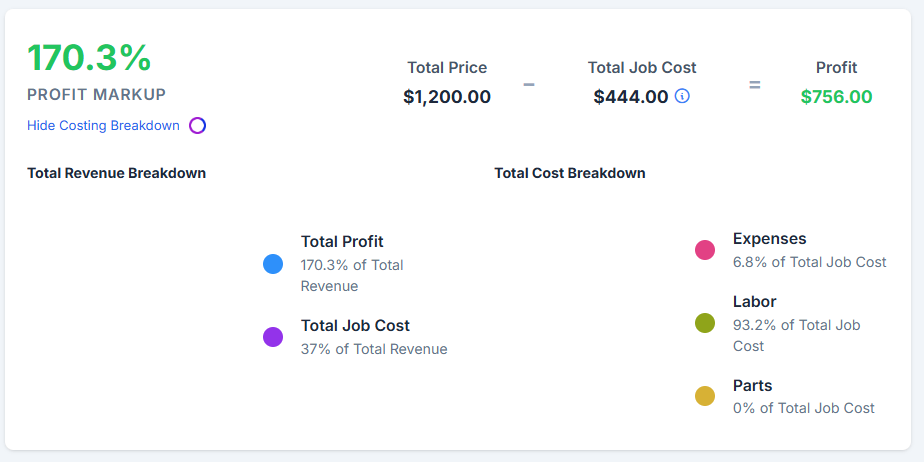Image resolution: width=924 pixels, height=462 pixels.
Task: Click the 170.3% profit markup figure
Action: point(89,58)
